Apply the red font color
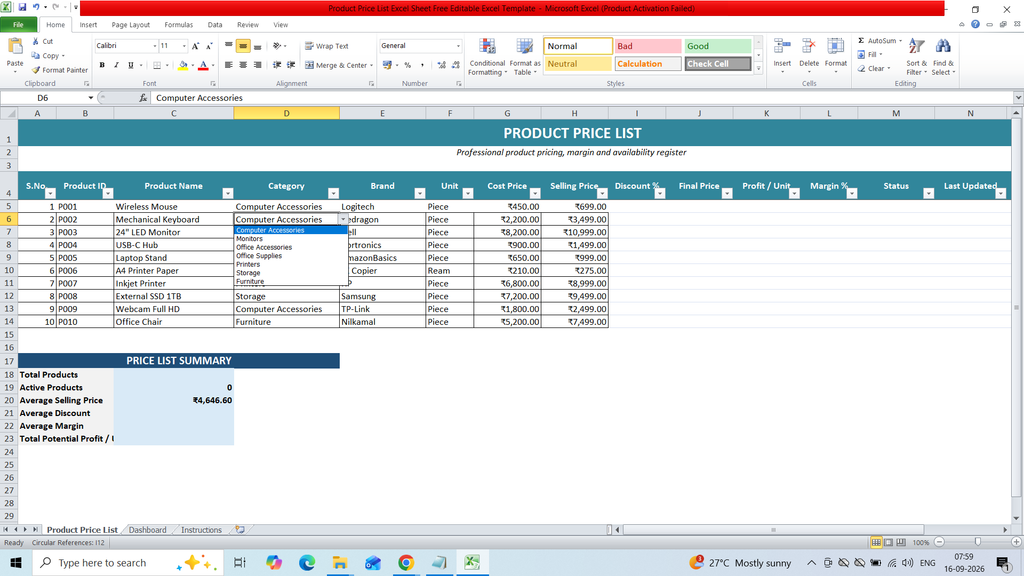 [203, 65]
